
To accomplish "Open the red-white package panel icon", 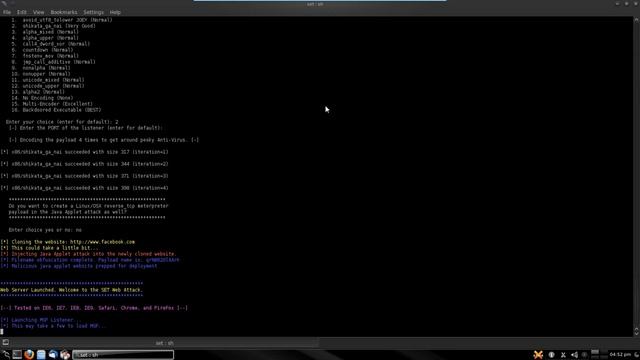I will [x=65, y=355].
